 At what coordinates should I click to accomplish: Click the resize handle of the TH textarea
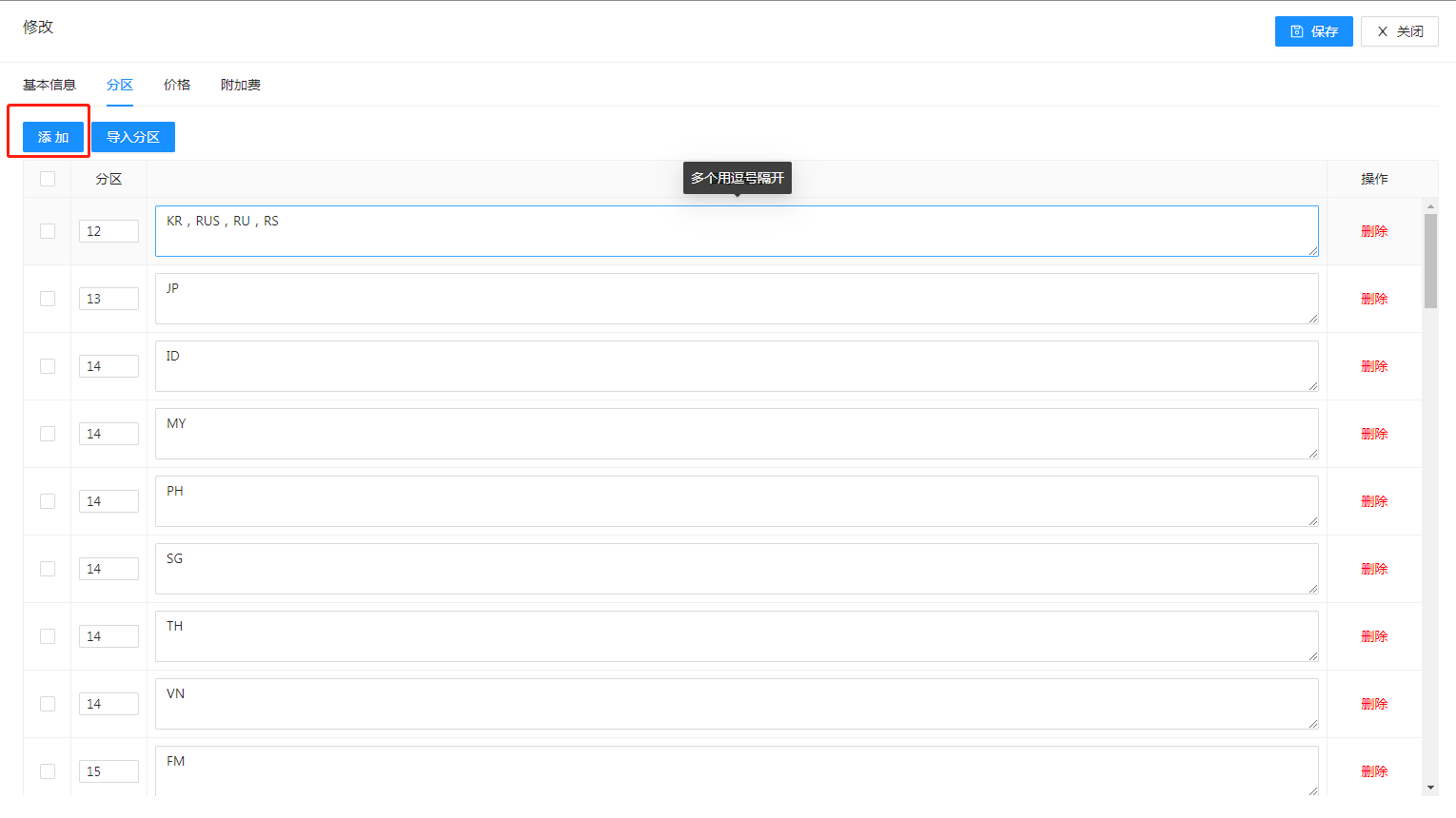pos(1313,656)
